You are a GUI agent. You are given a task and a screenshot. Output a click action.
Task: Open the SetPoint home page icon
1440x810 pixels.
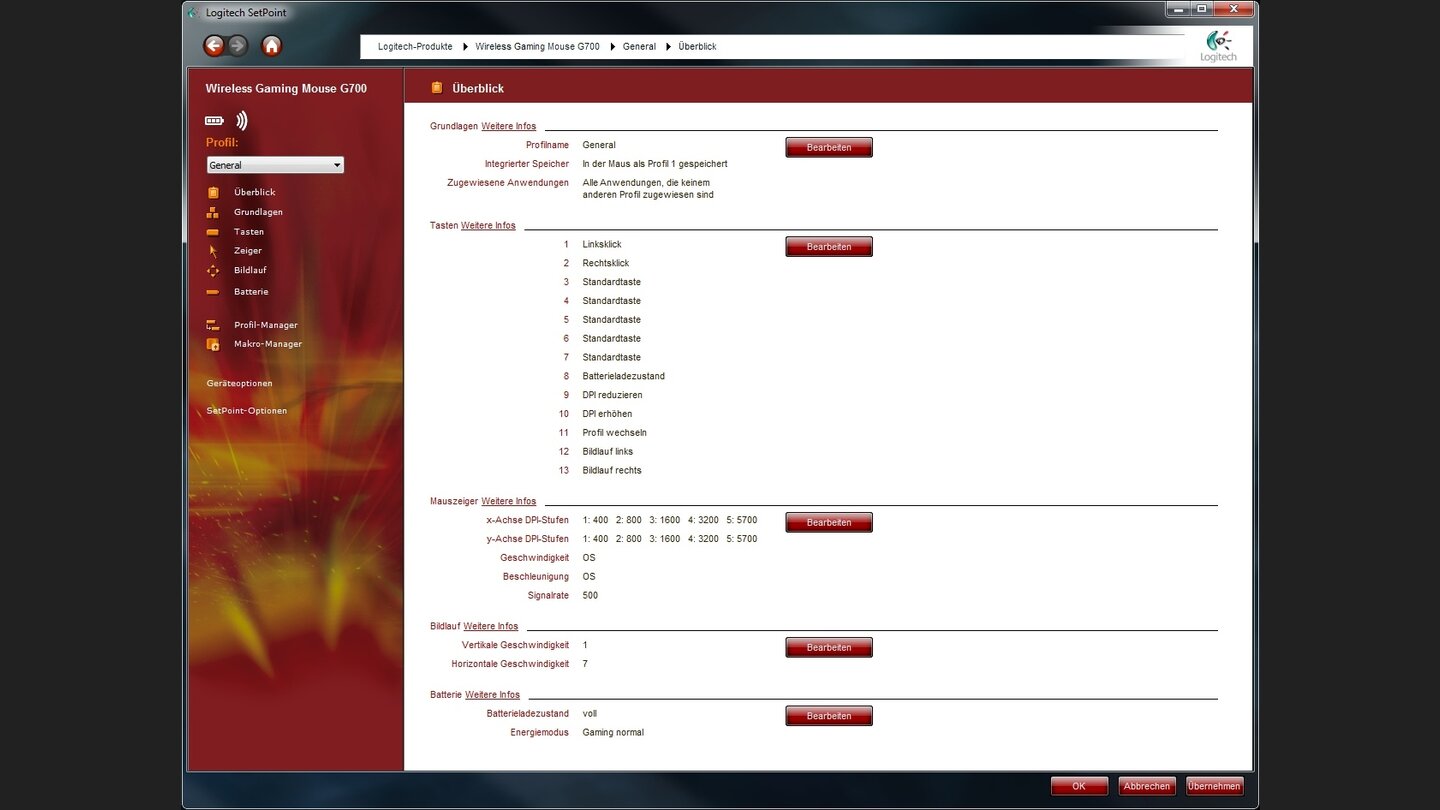(x=271, y=46)
